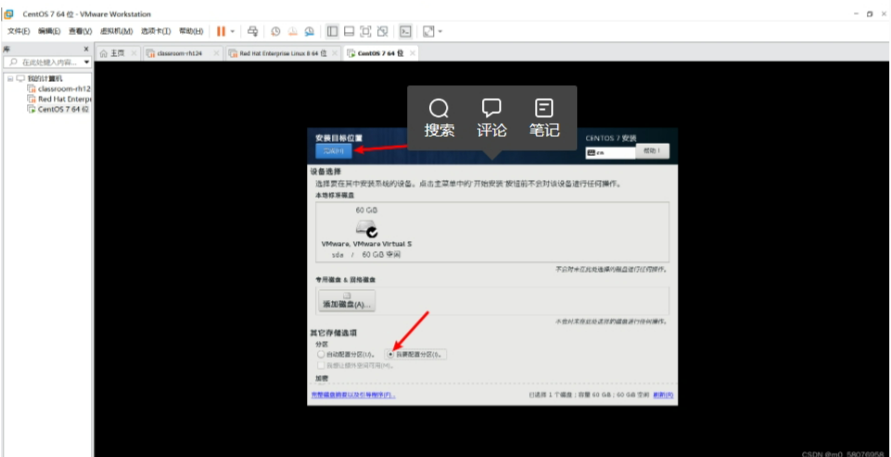Close the classroom-rh124 tab

tap(216, 53)
